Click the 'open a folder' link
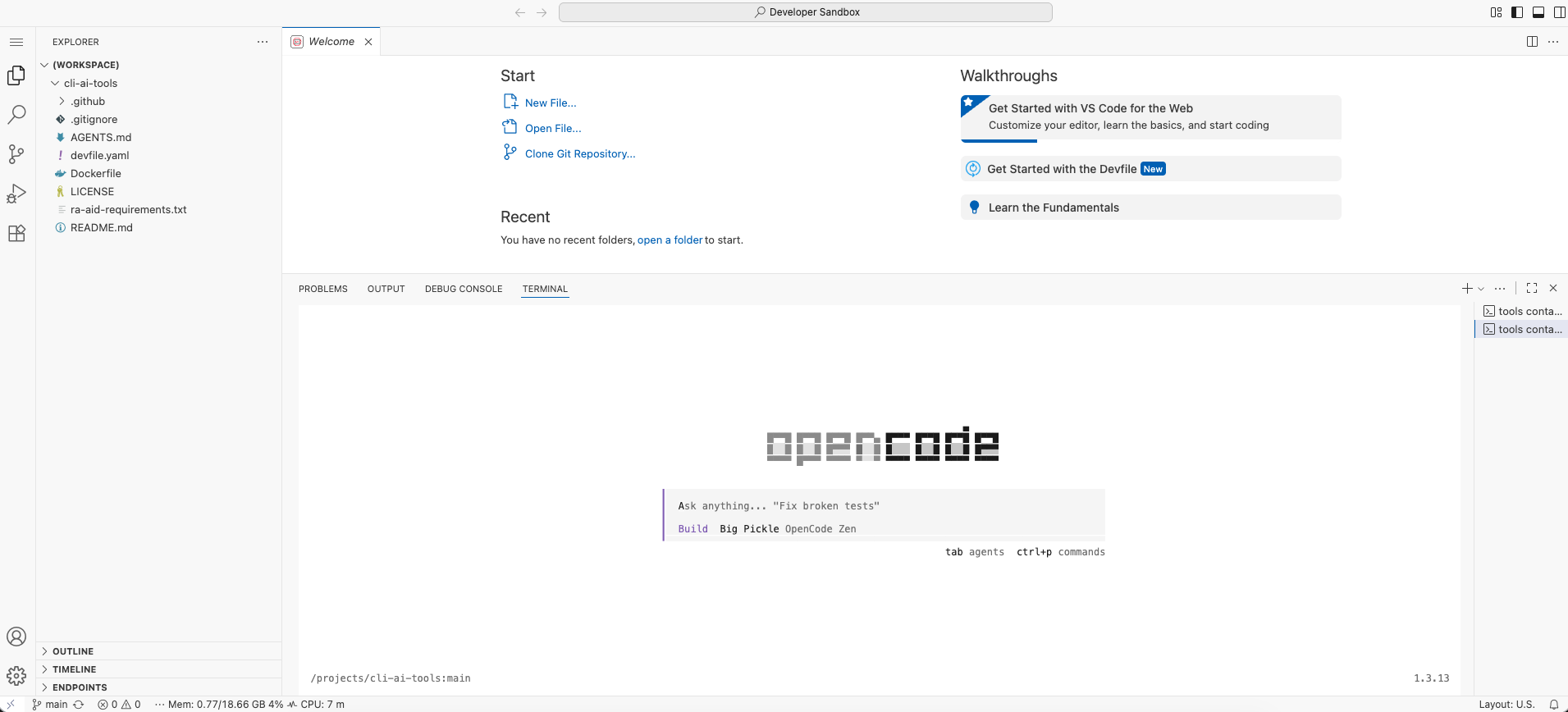1568x712 pixels. tap(670, 240)
